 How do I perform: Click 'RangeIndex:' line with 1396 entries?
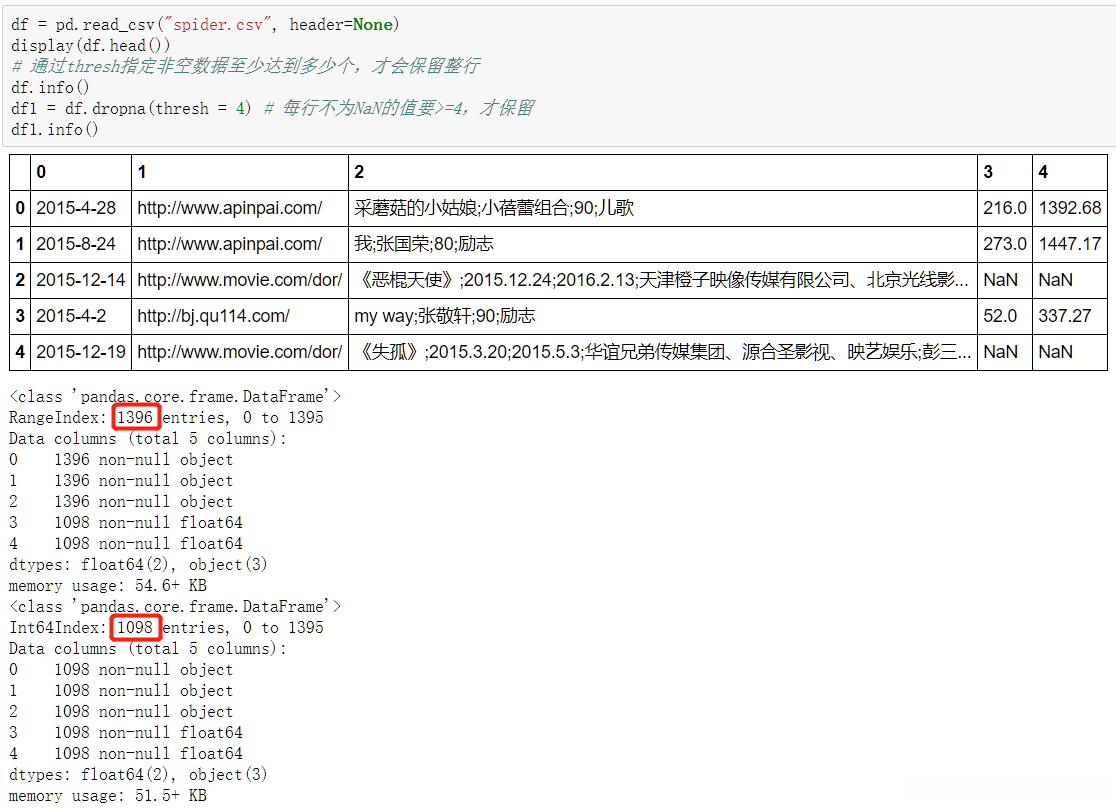[x=166, y=417]
